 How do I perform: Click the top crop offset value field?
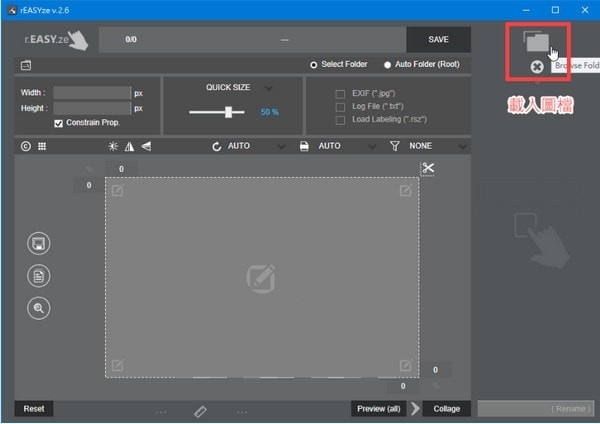(121, 169)
